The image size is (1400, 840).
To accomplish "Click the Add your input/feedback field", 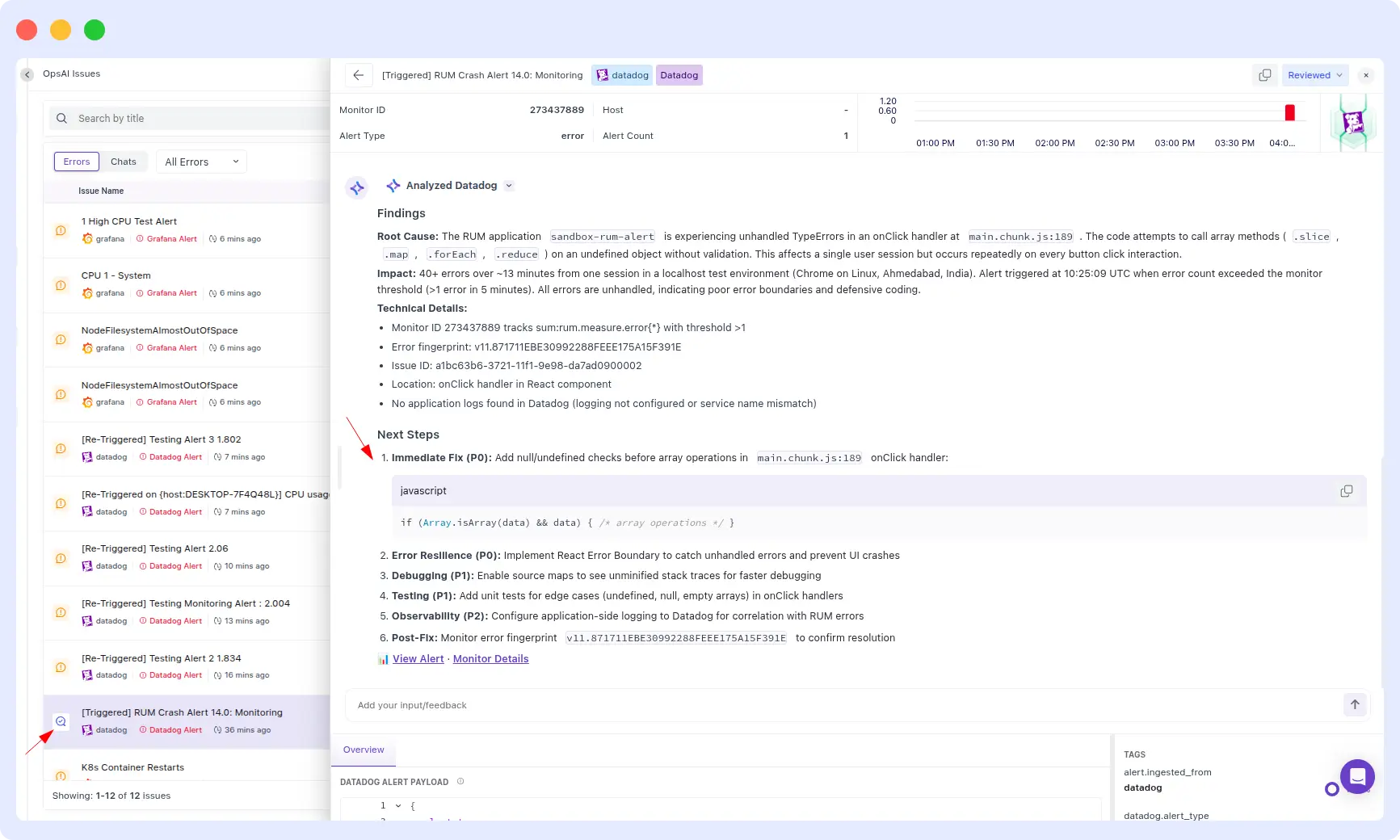I will [727, 704].
